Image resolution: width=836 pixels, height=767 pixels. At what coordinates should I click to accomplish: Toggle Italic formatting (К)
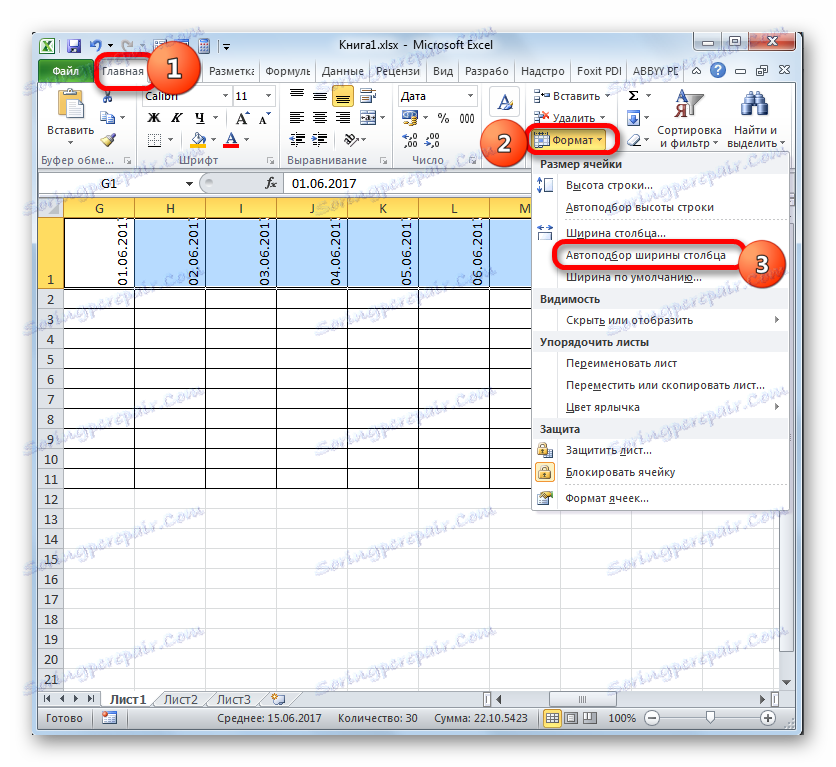coord(177,118)
